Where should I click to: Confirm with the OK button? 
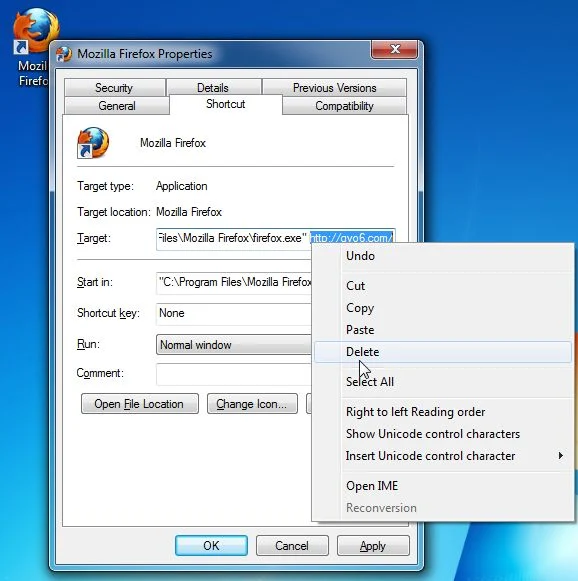[x=211, y=546]
